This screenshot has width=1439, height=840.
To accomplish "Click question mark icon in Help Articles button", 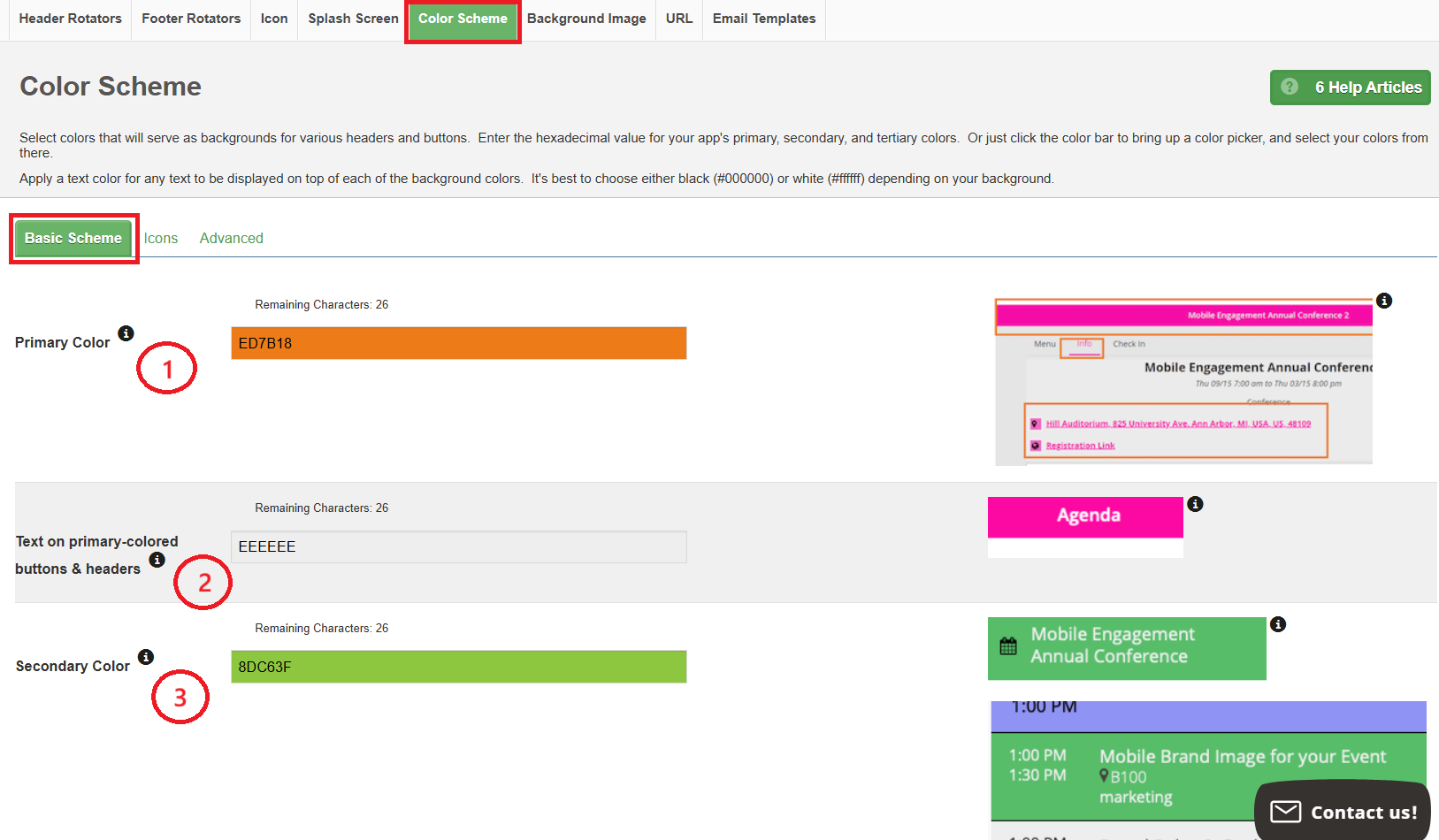I will (1290, 87).
